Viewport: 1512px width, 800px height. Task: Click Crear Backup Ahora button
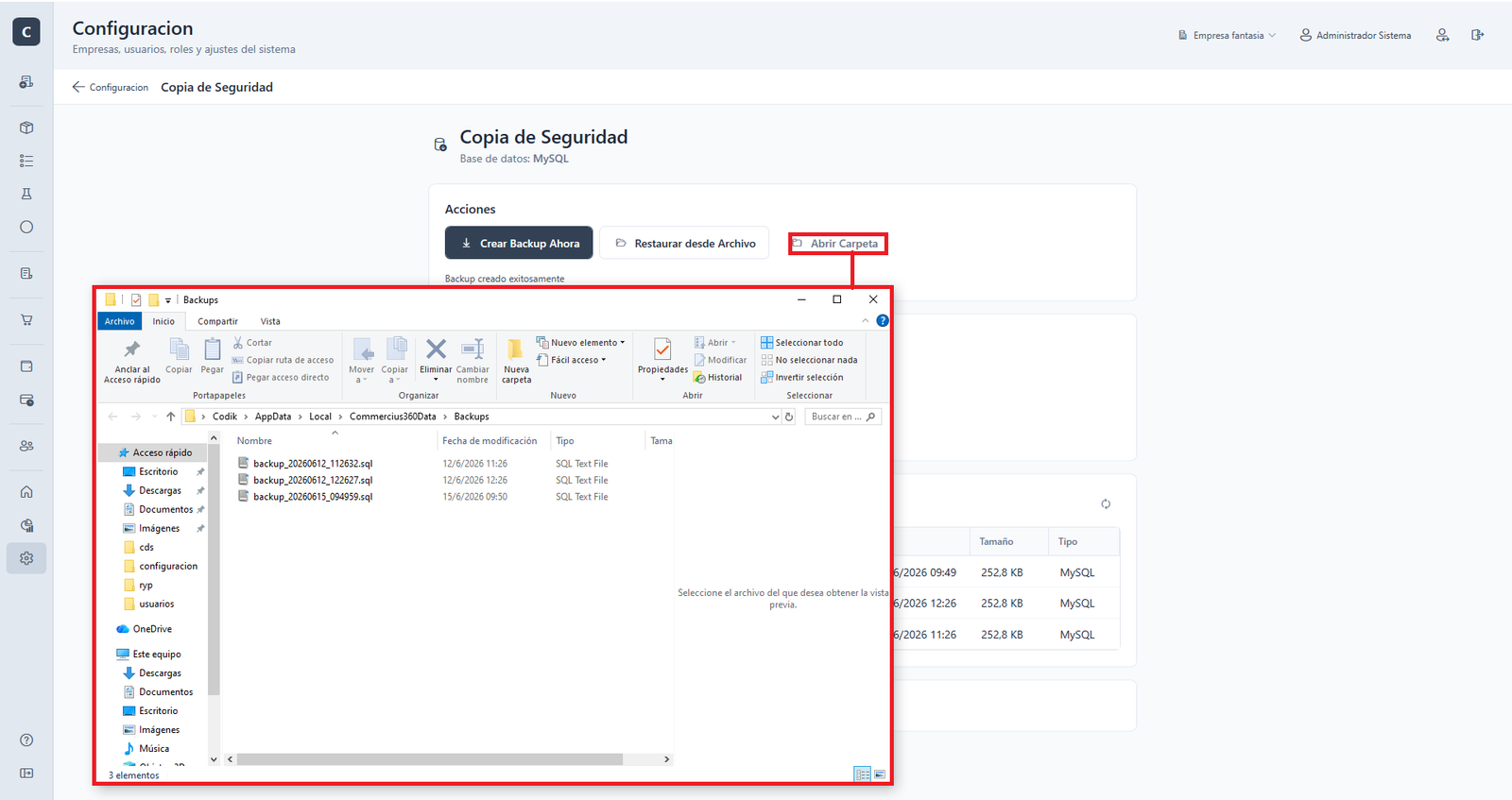tap(519, 243)
